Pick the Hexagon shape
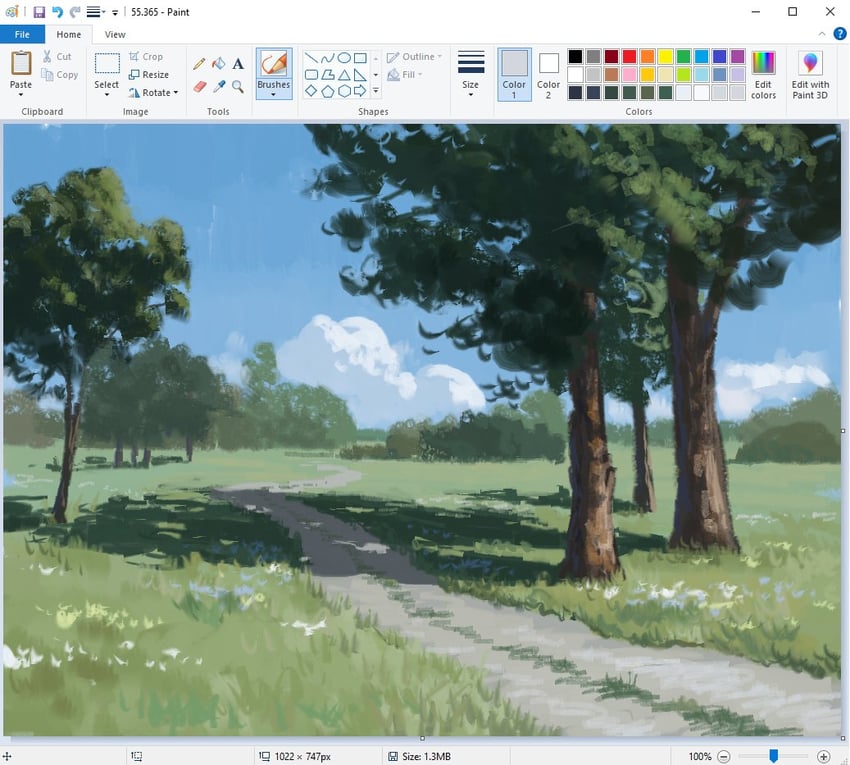 point(344,91)
